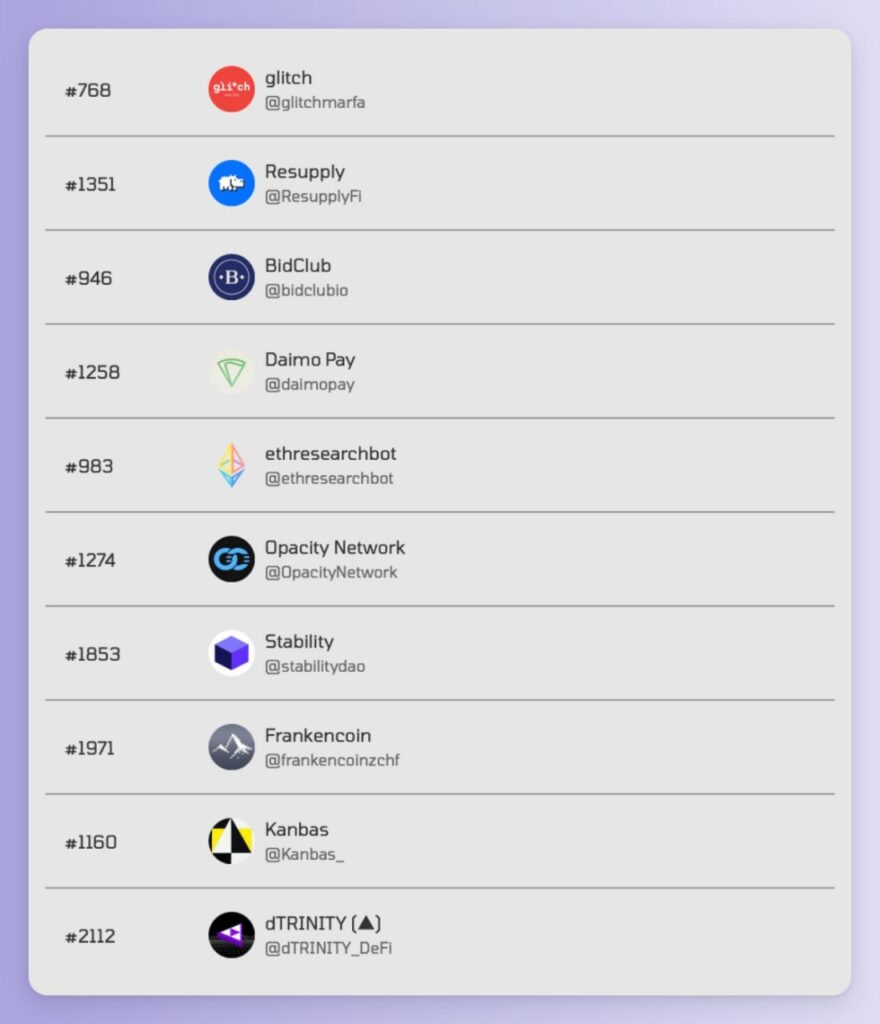Open the Daimo Pay green icon
Screen dimensions: 880x1024
230,371
